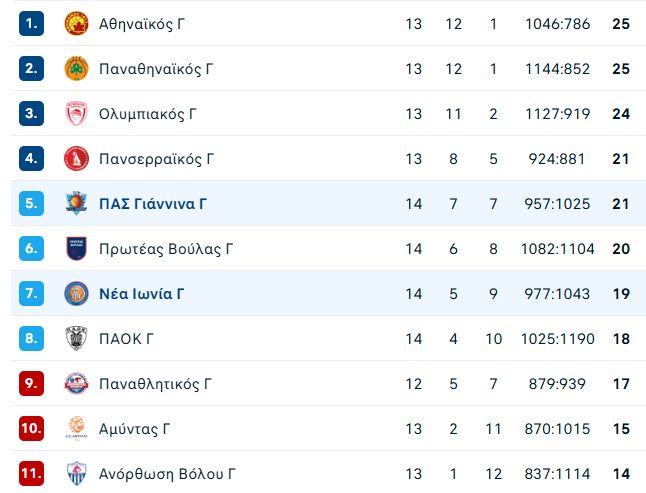
Task: Click the ΠΑΣ Γιάννινα Γ team logo
Action: [76, 204]
